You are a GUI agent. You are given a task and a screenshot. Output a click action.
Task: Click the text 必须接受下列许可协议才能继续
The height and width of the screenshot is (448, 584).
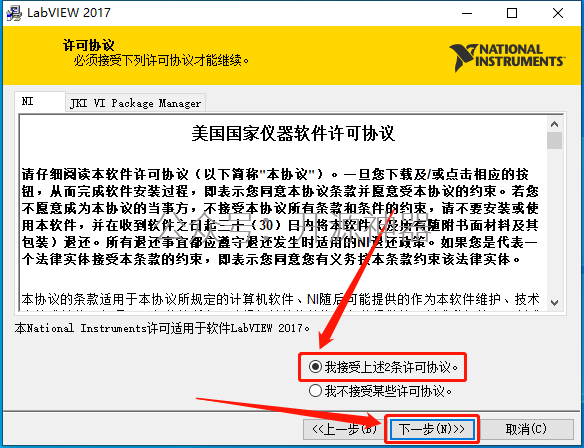(161, 60)
